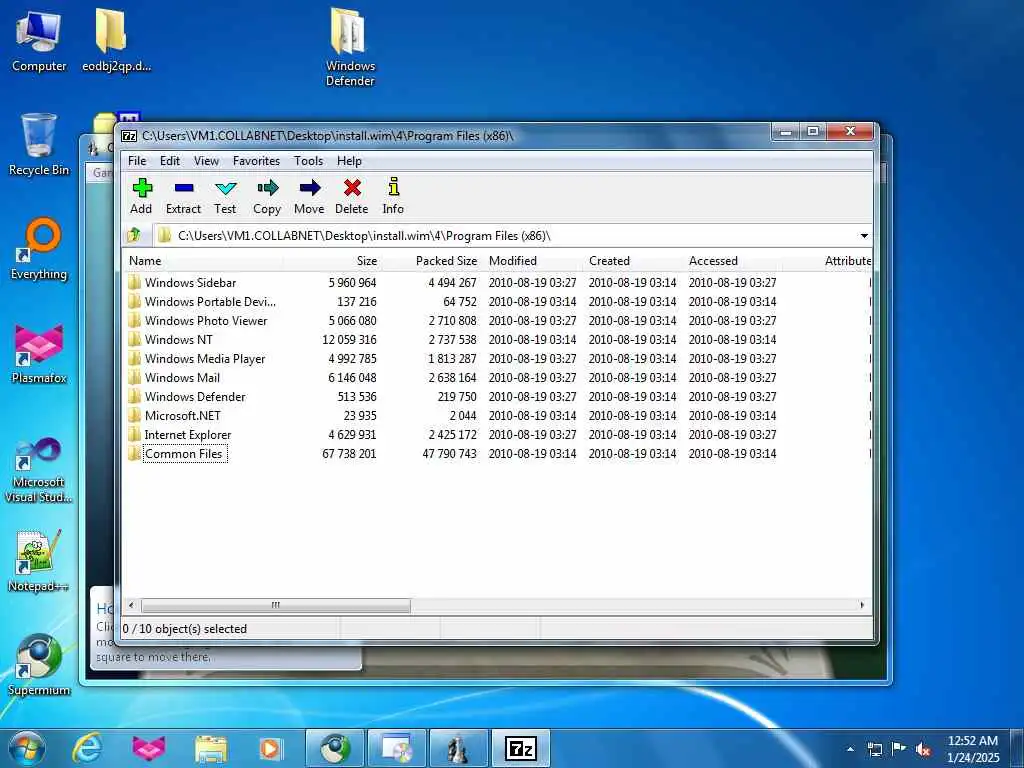
Task: Open the Notepad++ desktop shortcut
Action: (39, 560)
